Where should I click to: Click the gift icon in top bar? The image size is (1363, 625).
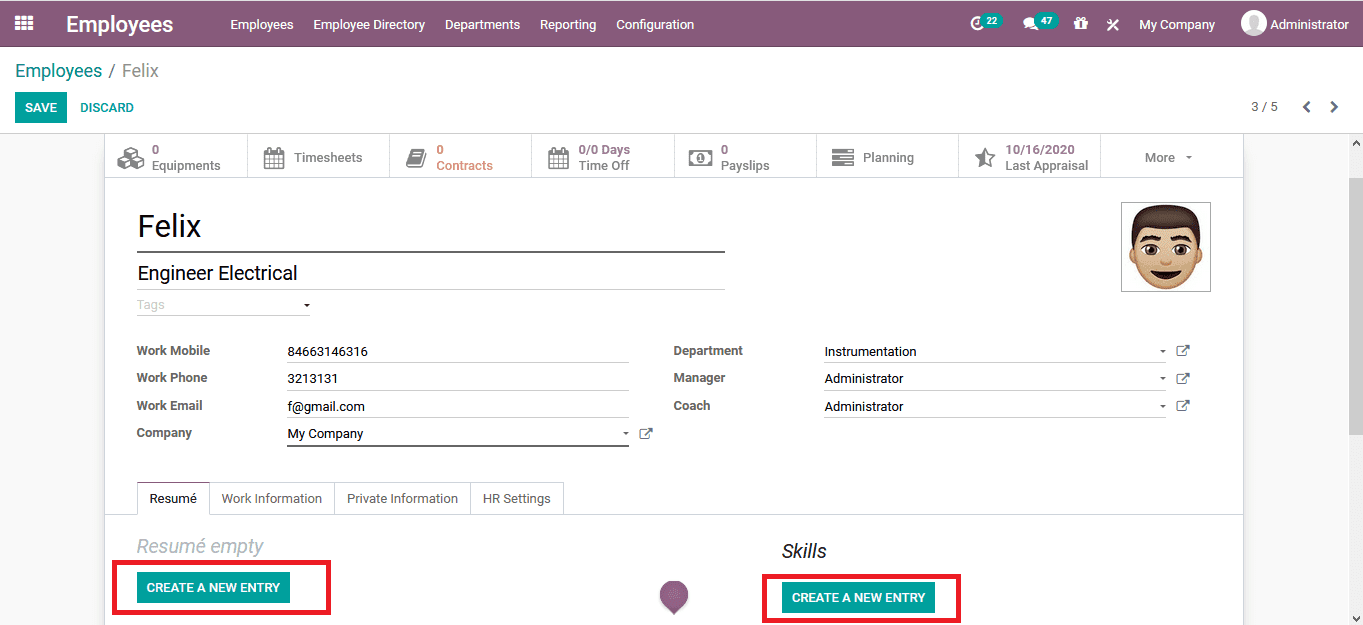point(1081,24)
